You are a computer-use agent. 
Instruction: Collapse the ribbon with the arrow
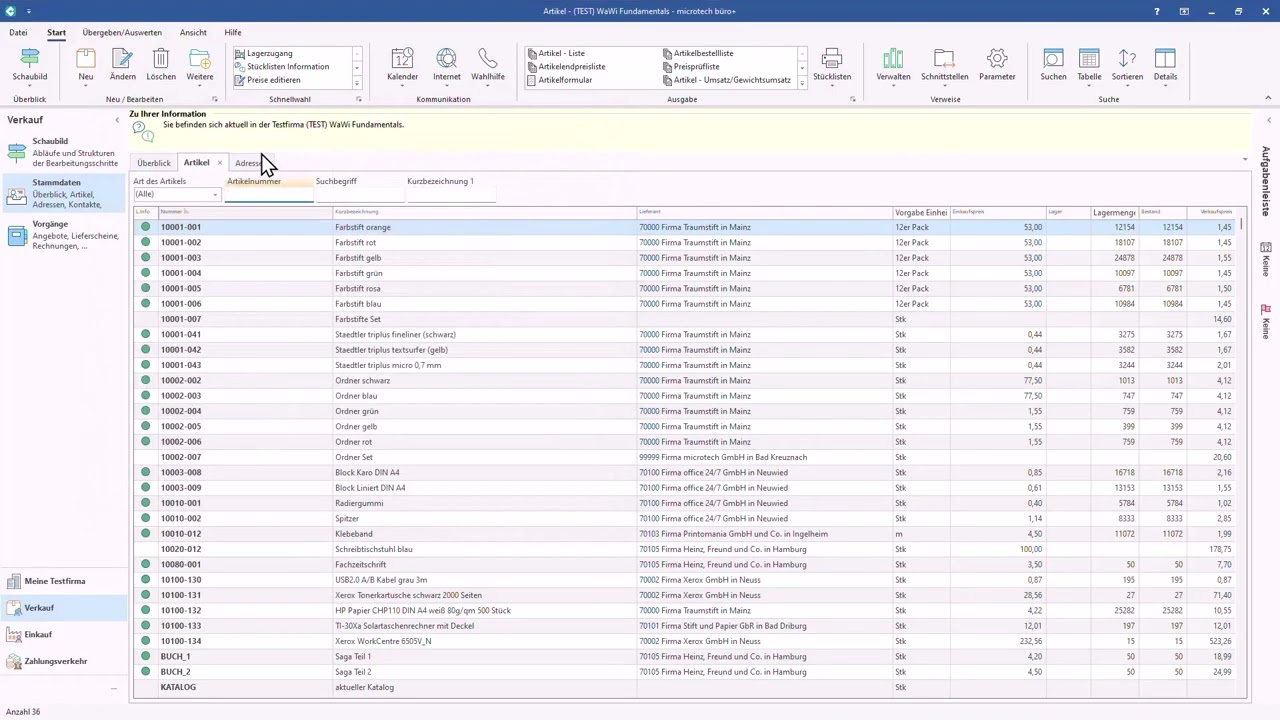[x=1269, y=99]
